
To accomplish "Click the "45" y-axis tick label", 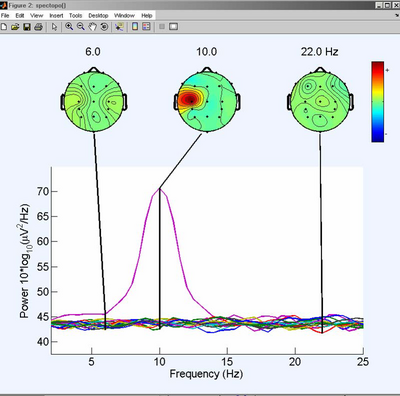I will [42, 317].
